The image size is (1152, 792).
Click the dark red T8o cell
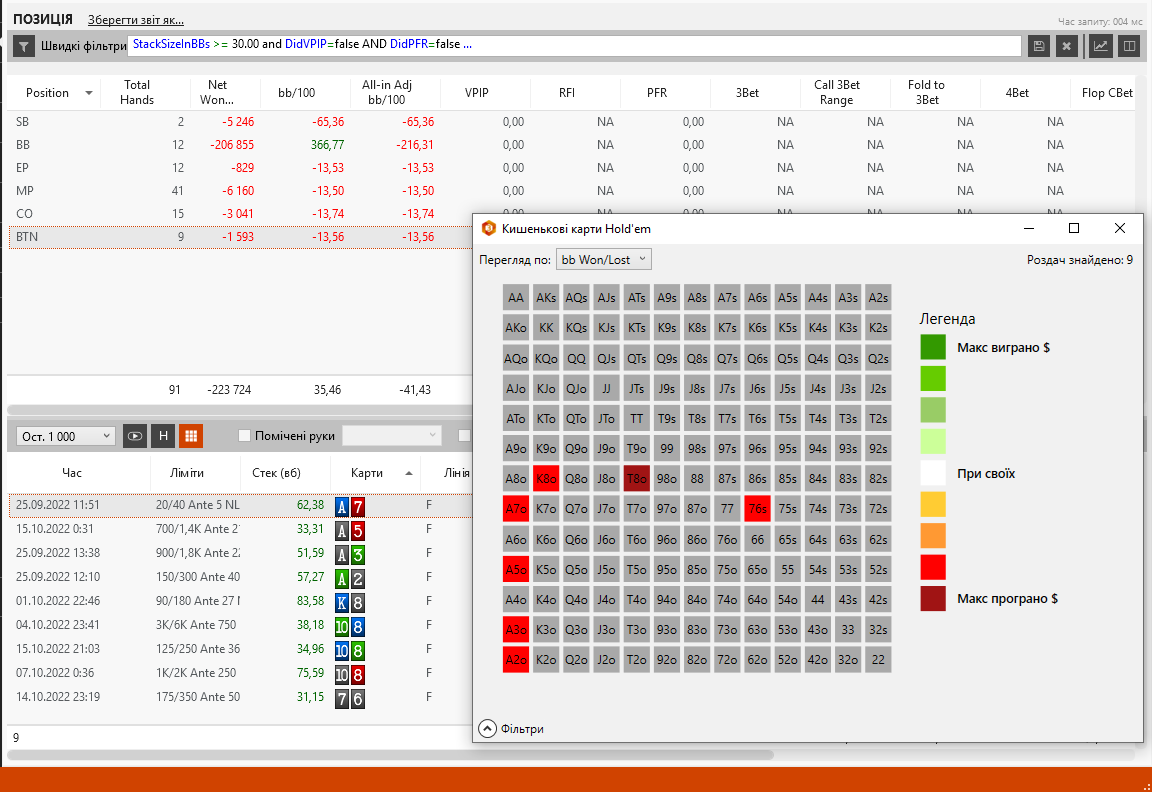[636, 479]
